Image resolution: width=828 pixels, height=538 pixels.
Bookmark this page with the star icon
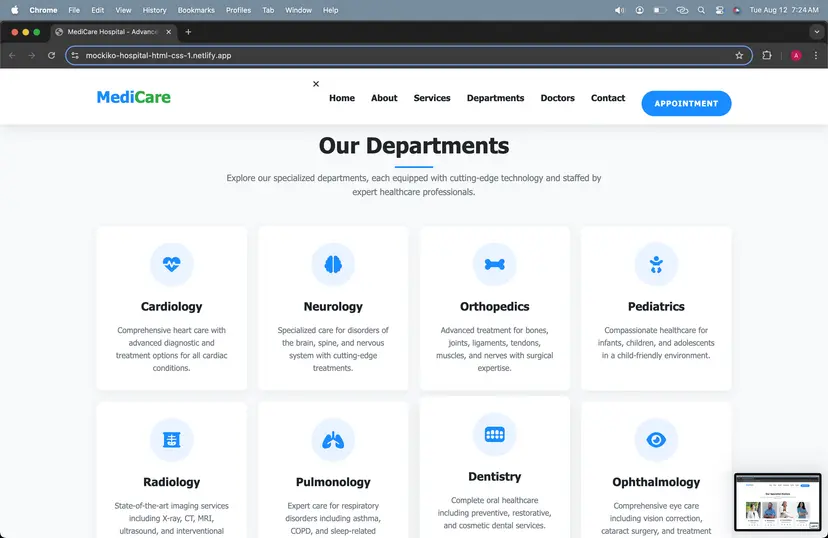click(739, 56)
